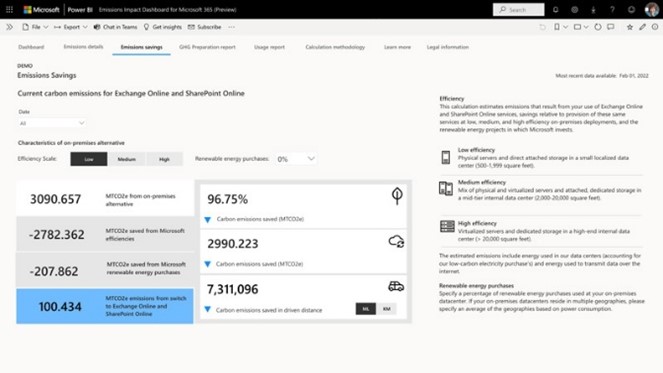Open the Learn more tab
This screenshot has height=373, width=663.
[397, 47]
